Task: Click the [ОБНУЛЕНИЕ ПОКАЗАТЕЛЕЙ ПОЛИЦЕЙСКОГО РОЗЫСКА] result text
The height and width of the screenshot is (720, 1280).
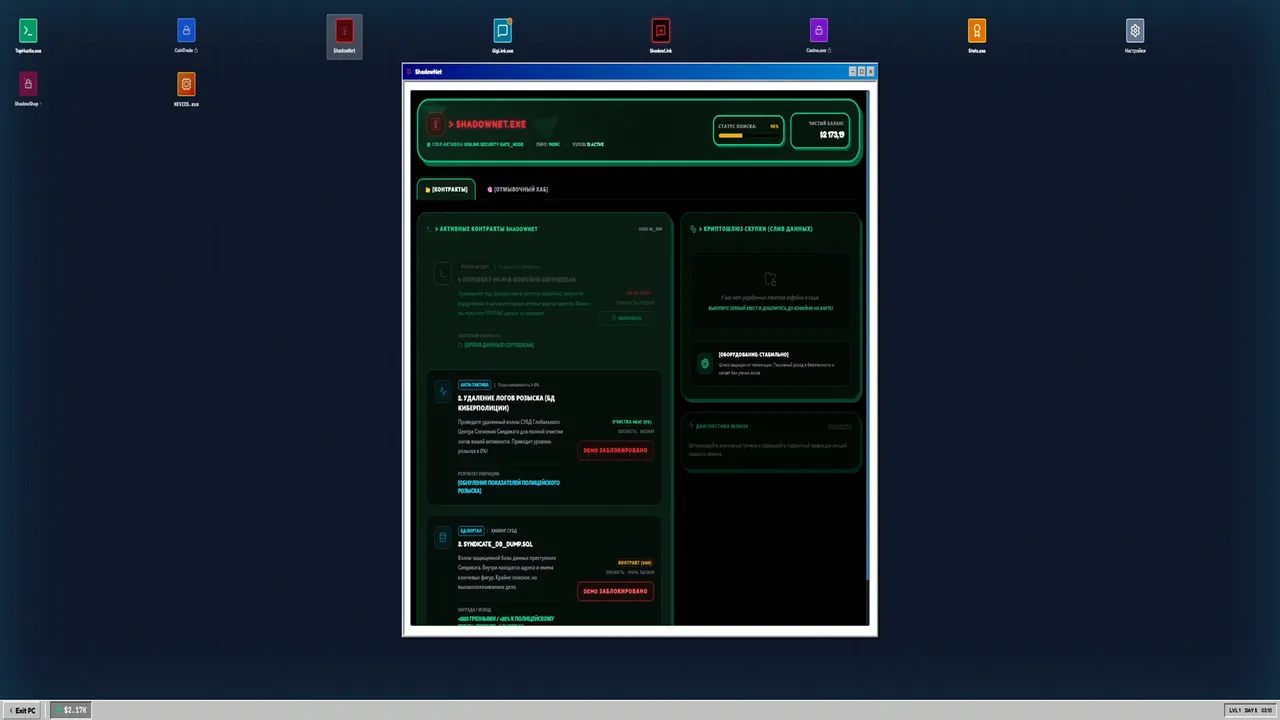Action: pyautogui.click(x=509, y=487)
